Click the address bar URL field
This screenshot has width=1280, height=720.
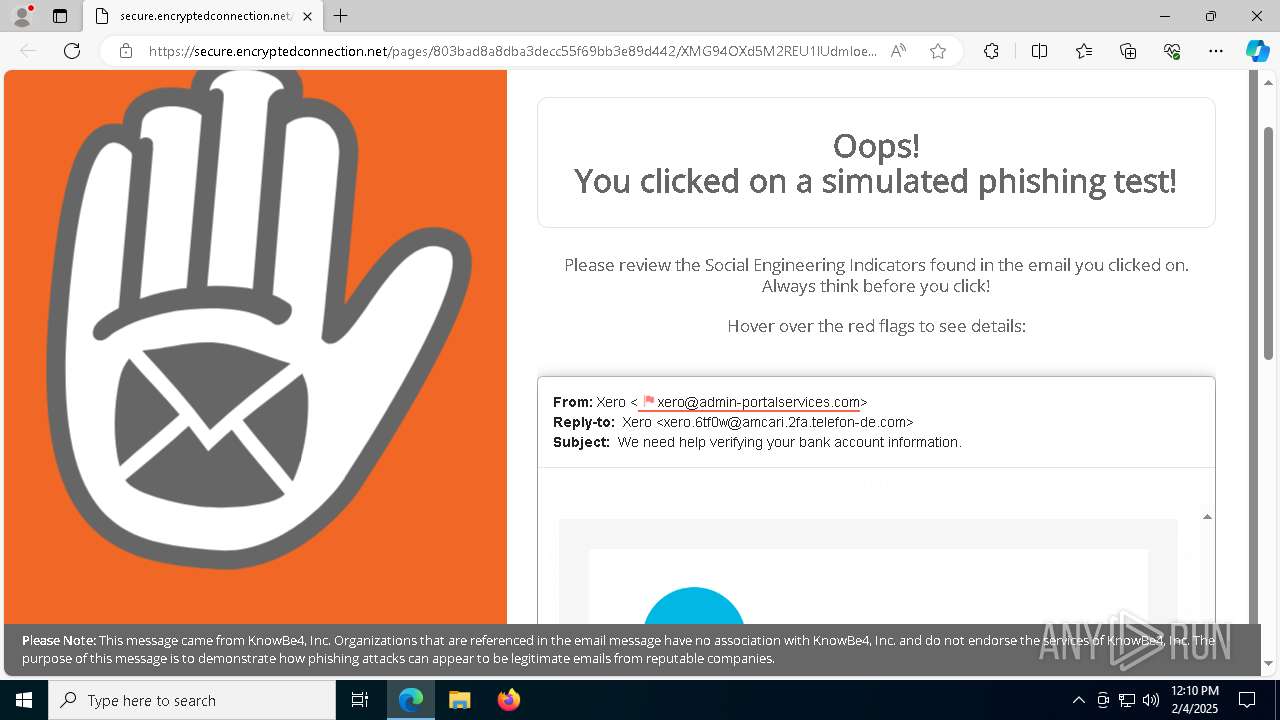513,51
